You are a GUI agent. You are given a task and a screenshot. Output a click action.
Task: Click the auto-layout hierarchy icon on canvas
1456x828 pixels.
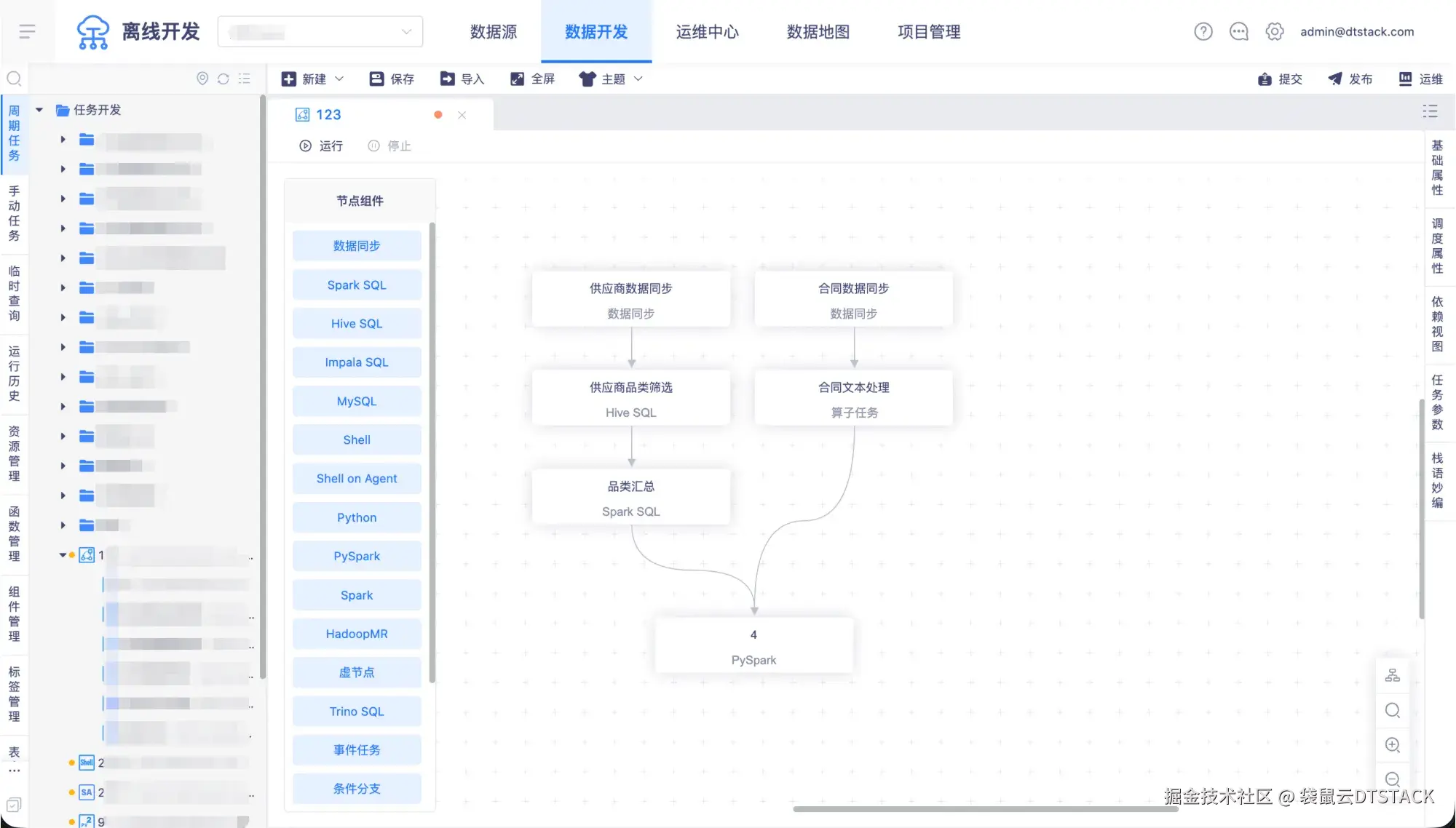pyautogui.click(x=1392, y=675)
